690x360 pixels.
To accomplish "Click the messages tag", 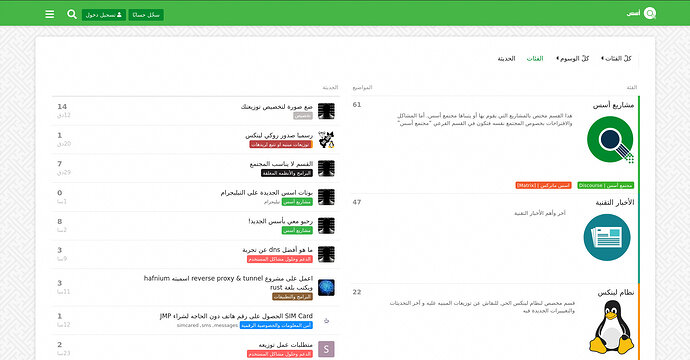I will pyautogui.click(x=225, y=325).
